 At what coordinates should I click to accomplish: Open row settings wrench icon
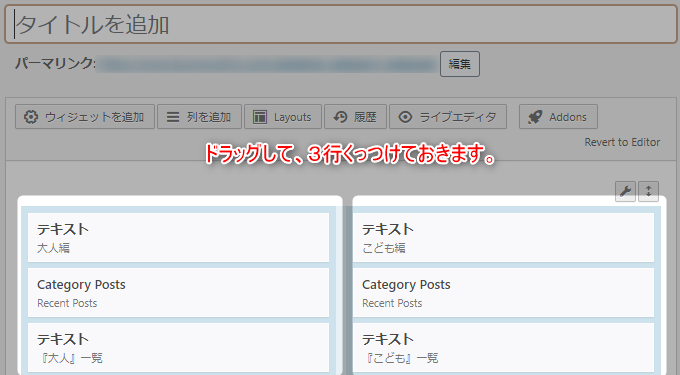pos(625,191)
